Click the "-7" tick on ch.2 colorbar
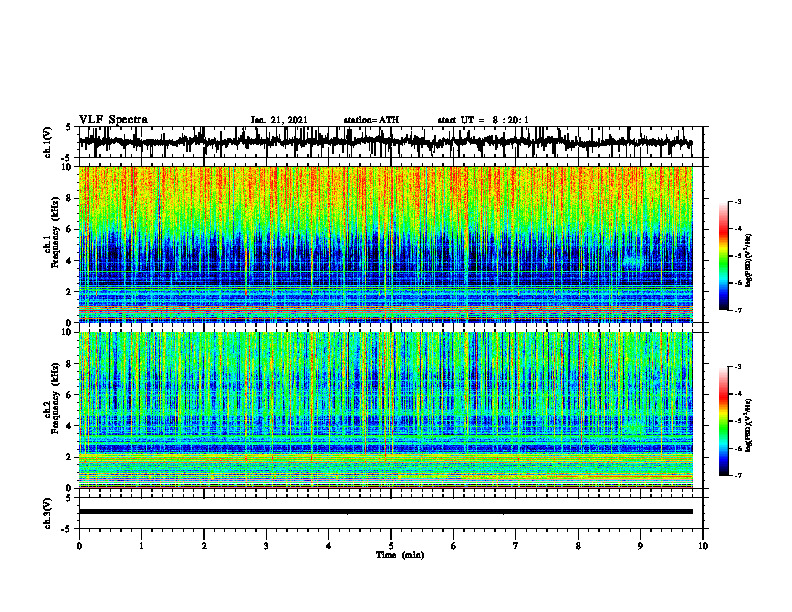Screen dimensions: 792x612 tap(737, 475)
